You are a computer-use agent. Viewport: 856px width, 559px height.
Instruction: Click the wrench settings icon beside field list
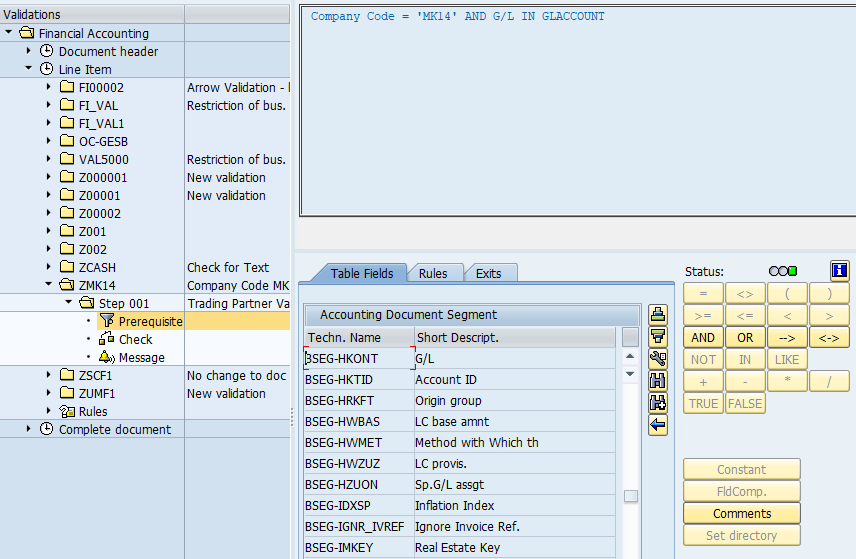(x=658, y=359)
